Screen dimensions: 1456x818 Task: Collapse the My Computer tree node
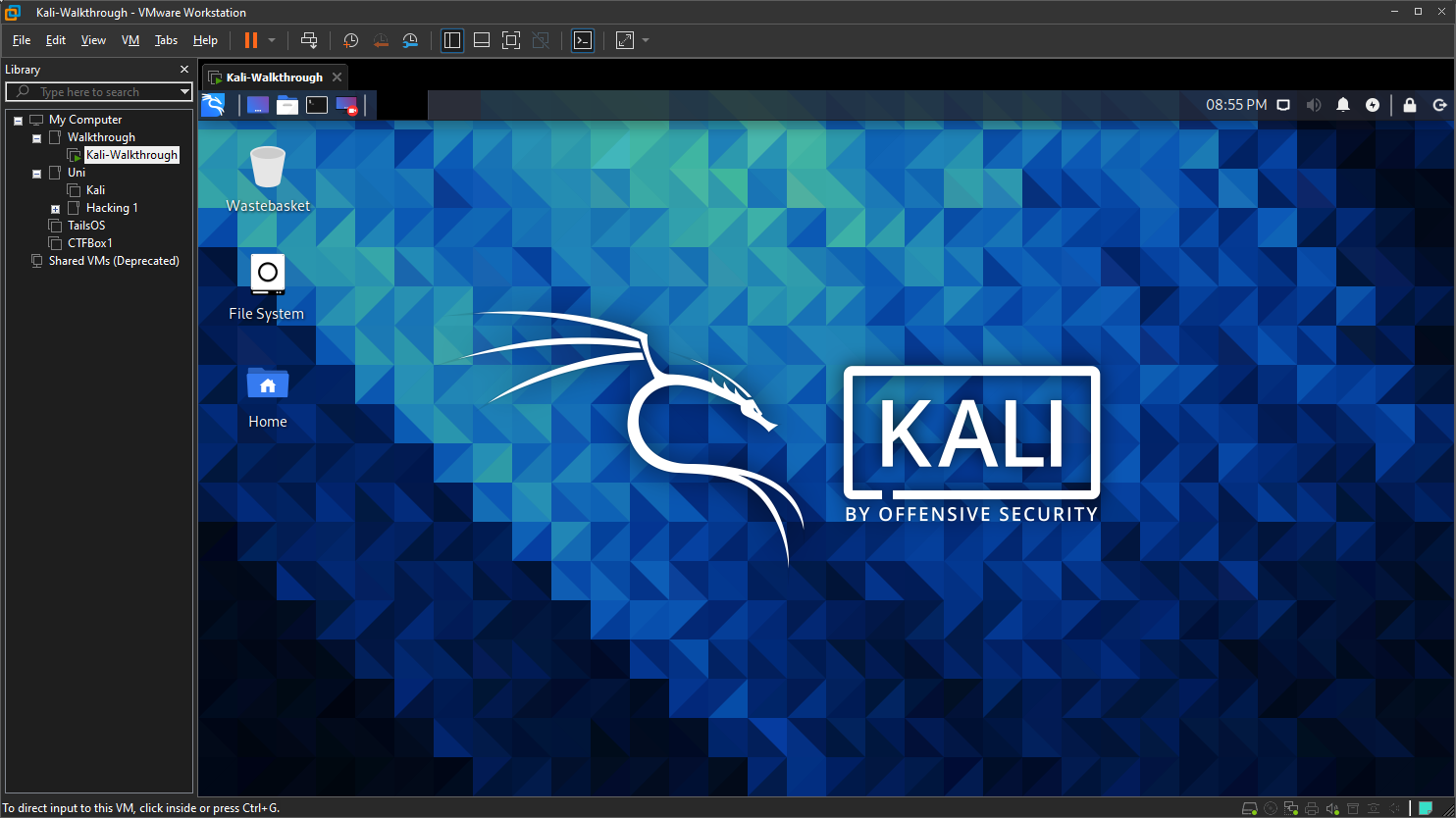coord(18,120)
